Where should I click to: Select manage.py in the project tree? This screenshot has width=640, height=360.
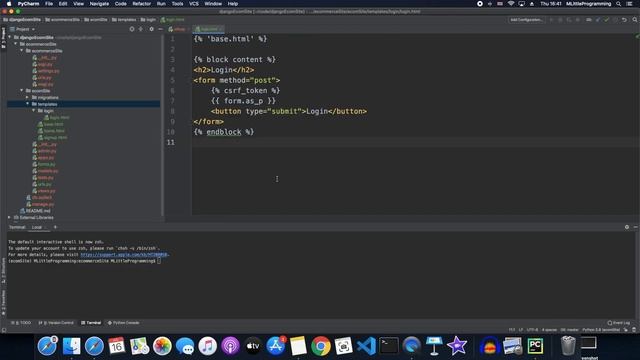(40, 204)
